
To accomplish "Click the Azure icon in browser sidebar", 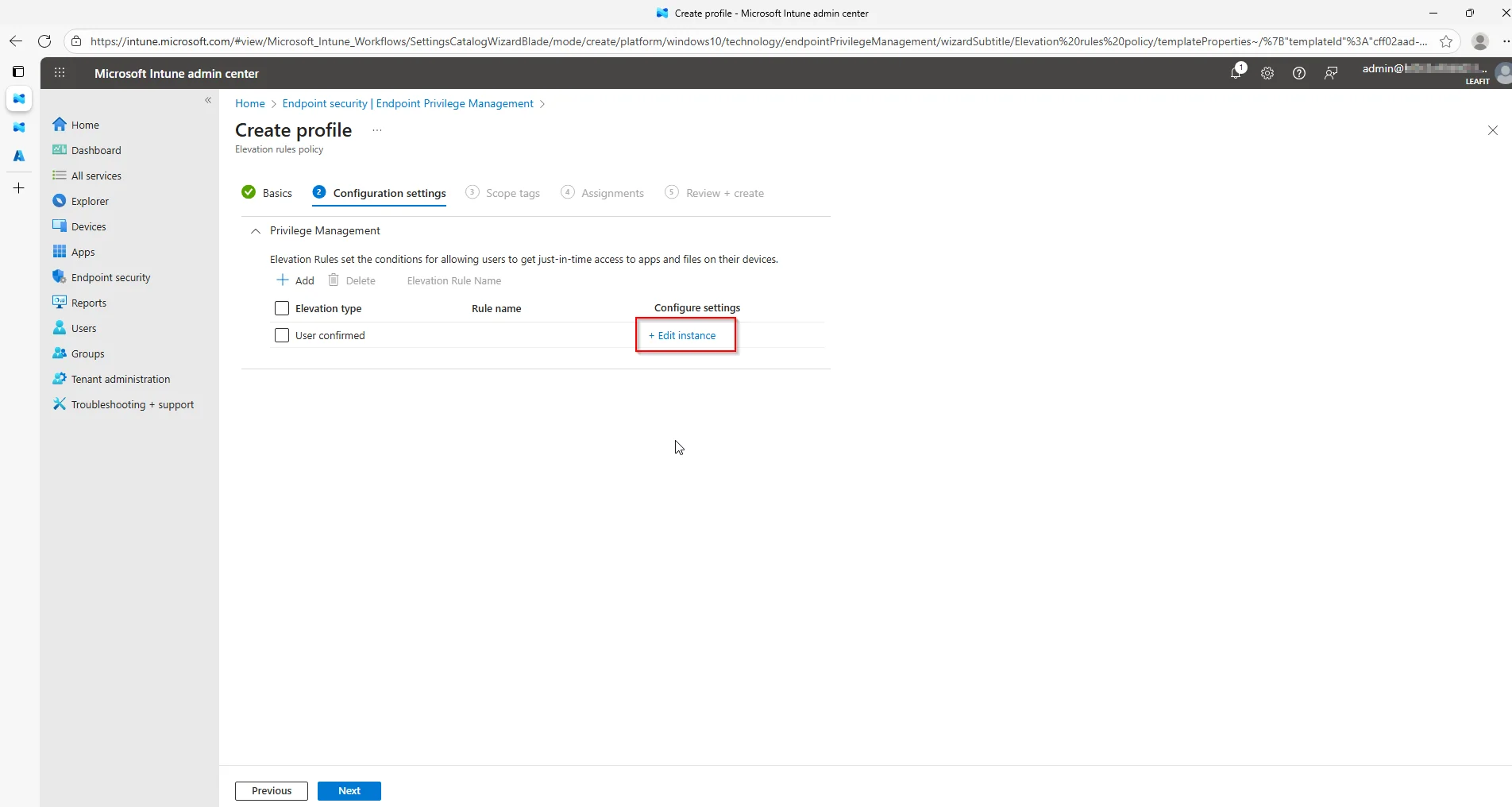I will (x=19, y=156).
